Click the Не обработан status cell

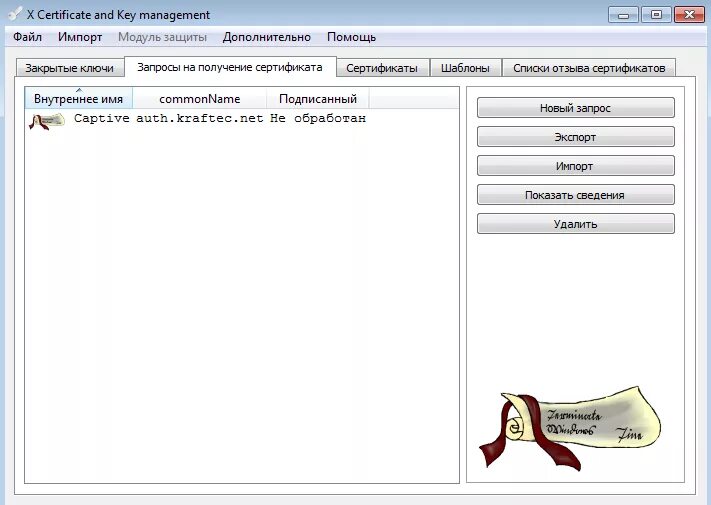pyautogui.click(x=318, y=118)
